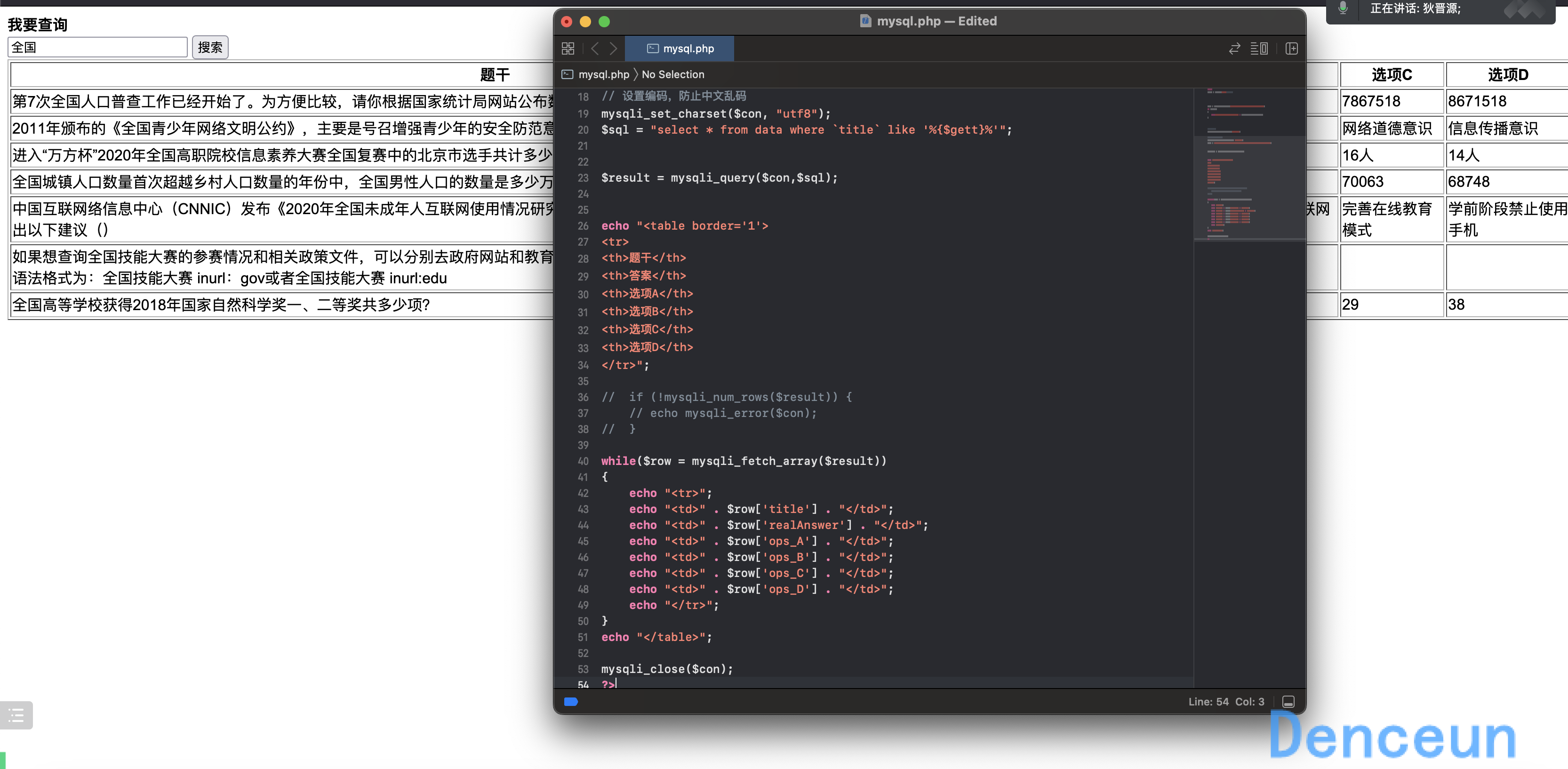1568x769 pixels.
Task: Click the blue tag indicator in status bar
Action: pos(570,701)
